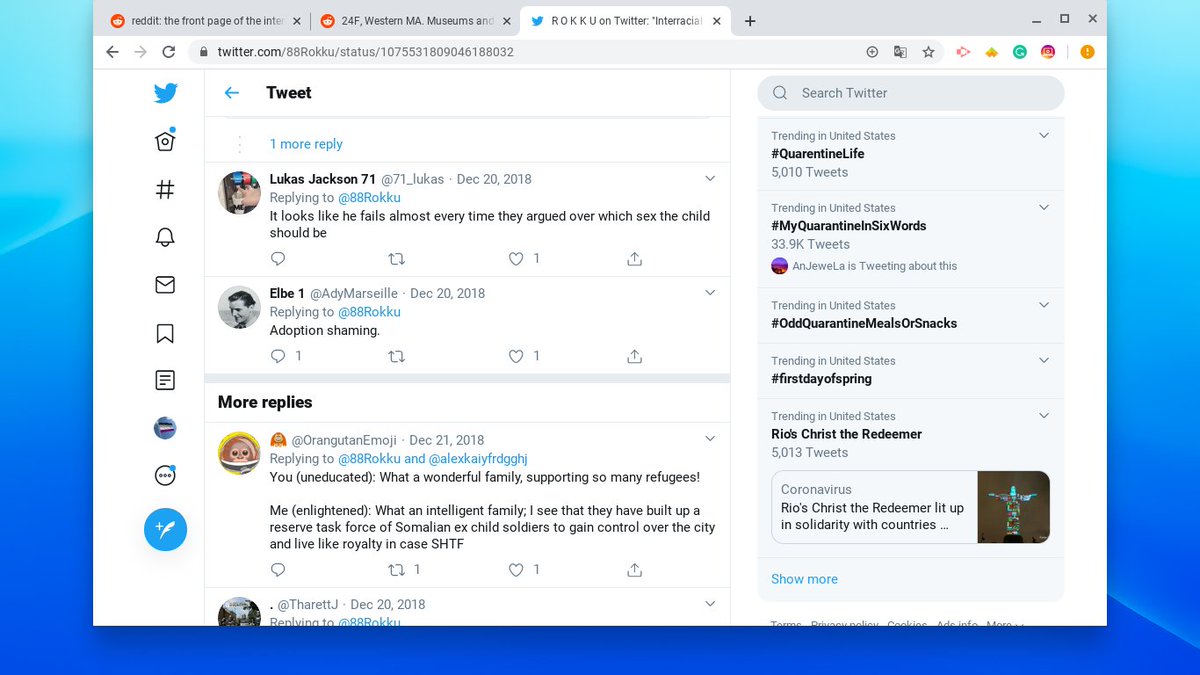1200x675 pixels.
Task: Open tweet options chevron for @OrangutanEmoji
Action: point(710,439)
